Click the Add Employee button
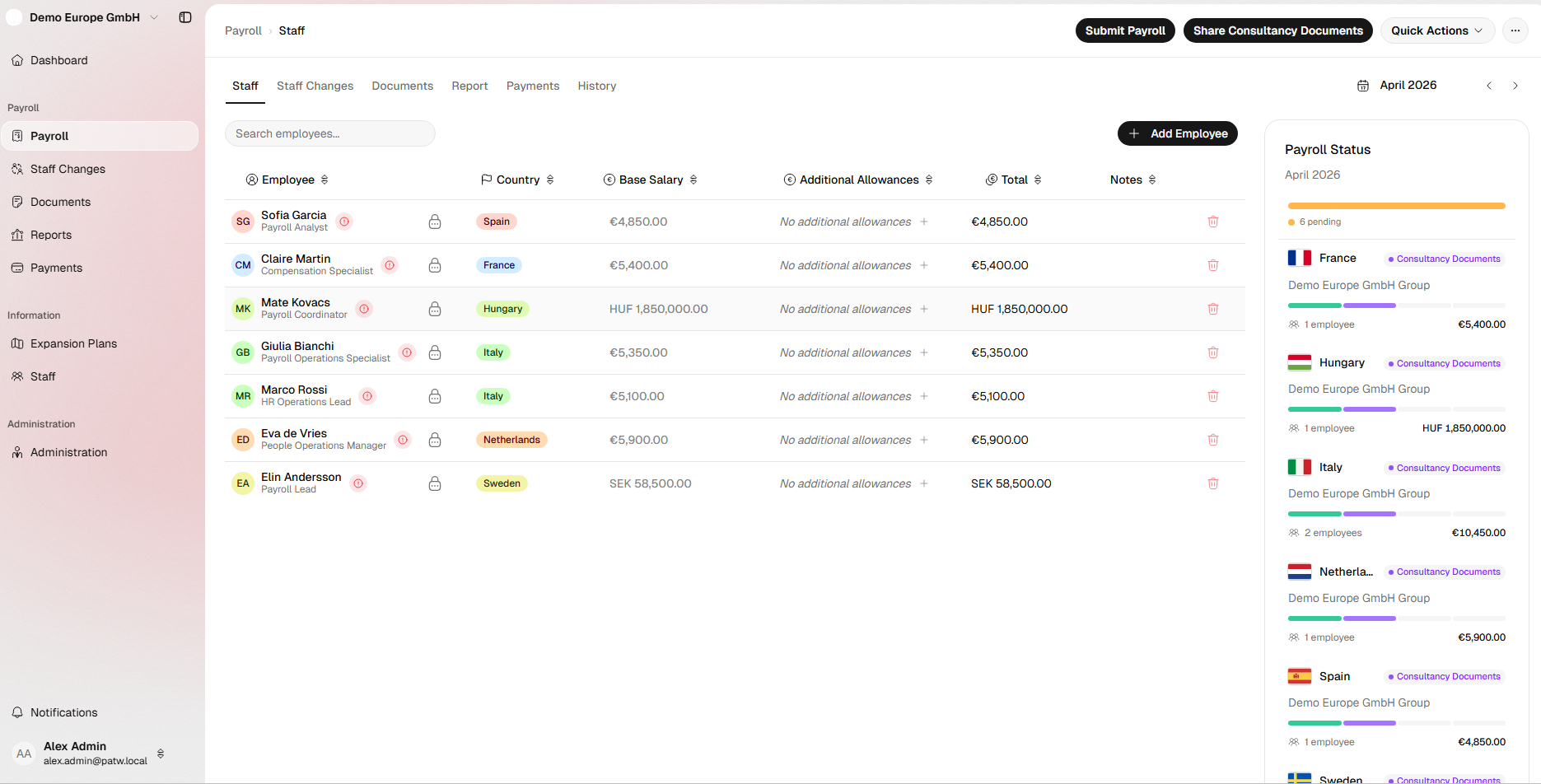Screen dimensions: 1541x784 tap(1178, 133)
